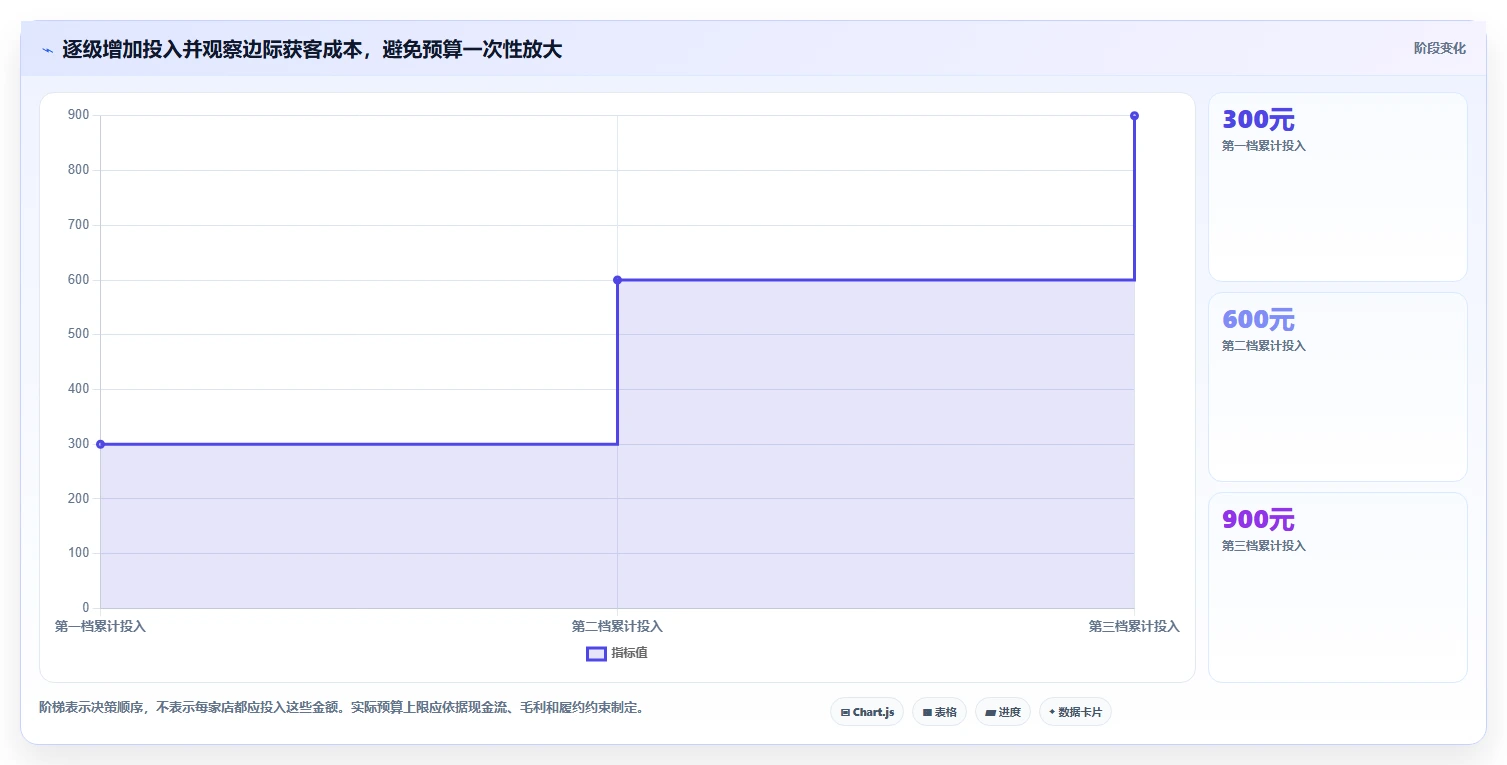The width and height of the screenshot is (1507, 765).
Task: Click the 900元 data card value
Action: point(1258,520)
